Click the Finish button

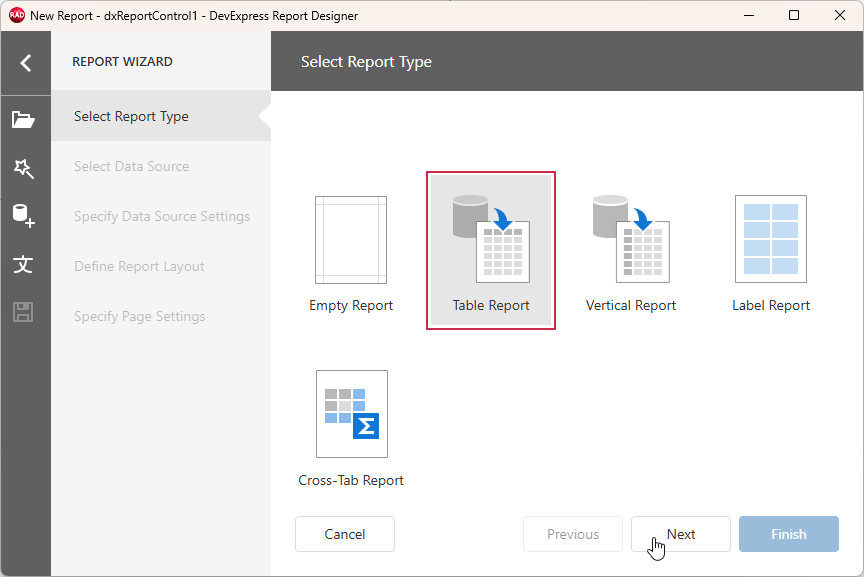click(789, 534)
